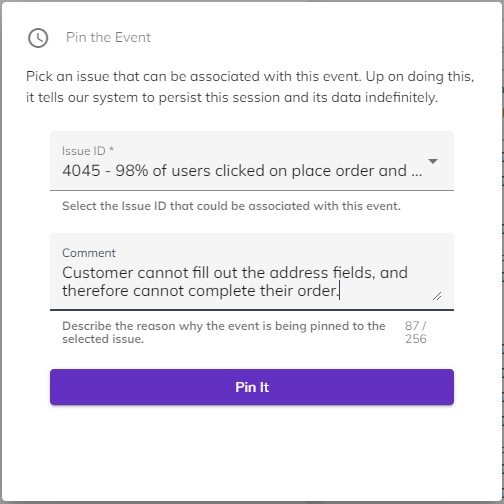Click the clock icon beside Pin the Event
504x504 pixels.
[x=38, y=38]
